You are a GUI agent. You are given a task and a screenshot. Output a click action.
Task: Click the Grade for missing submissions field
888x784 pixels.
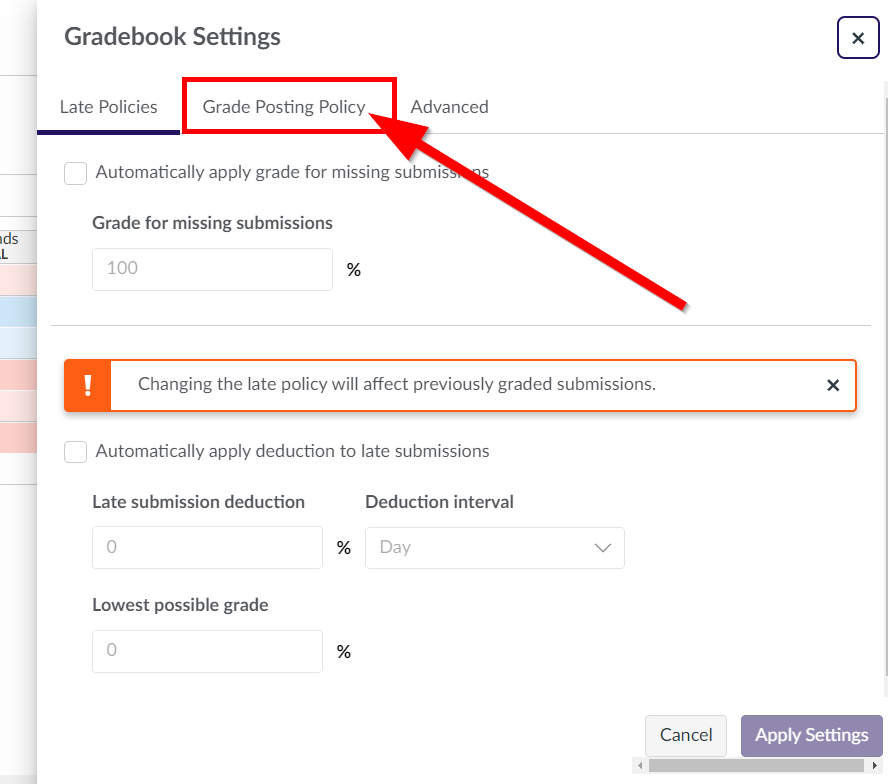[212, 269]
